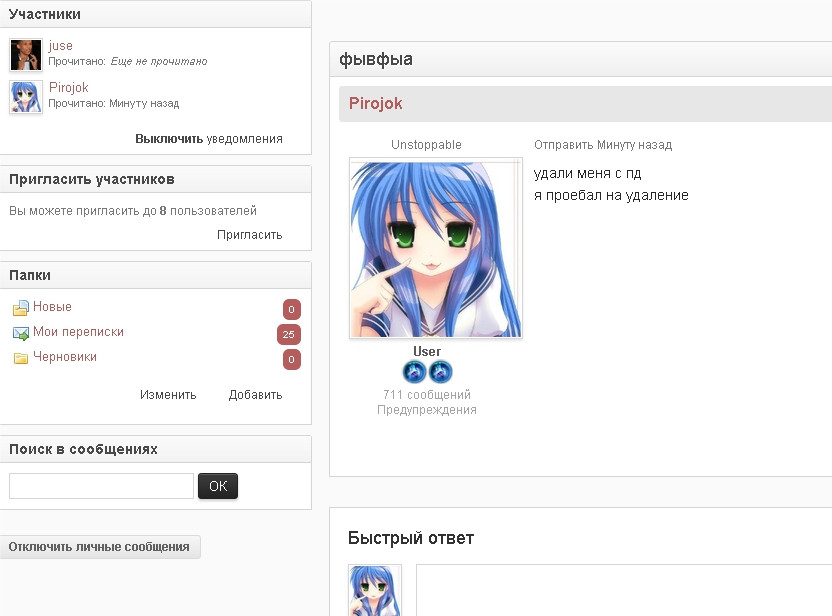Click the OK search button
The image size is (832, 616).
218,486
